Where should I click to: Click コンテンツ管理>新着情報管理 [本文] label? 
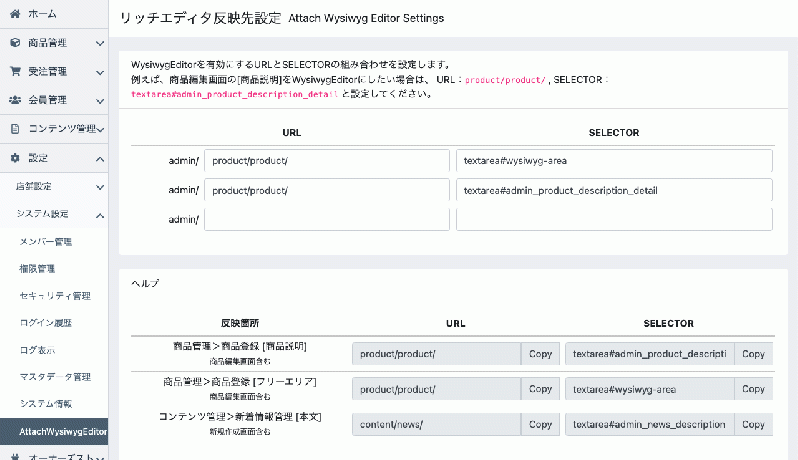(240, 417)
